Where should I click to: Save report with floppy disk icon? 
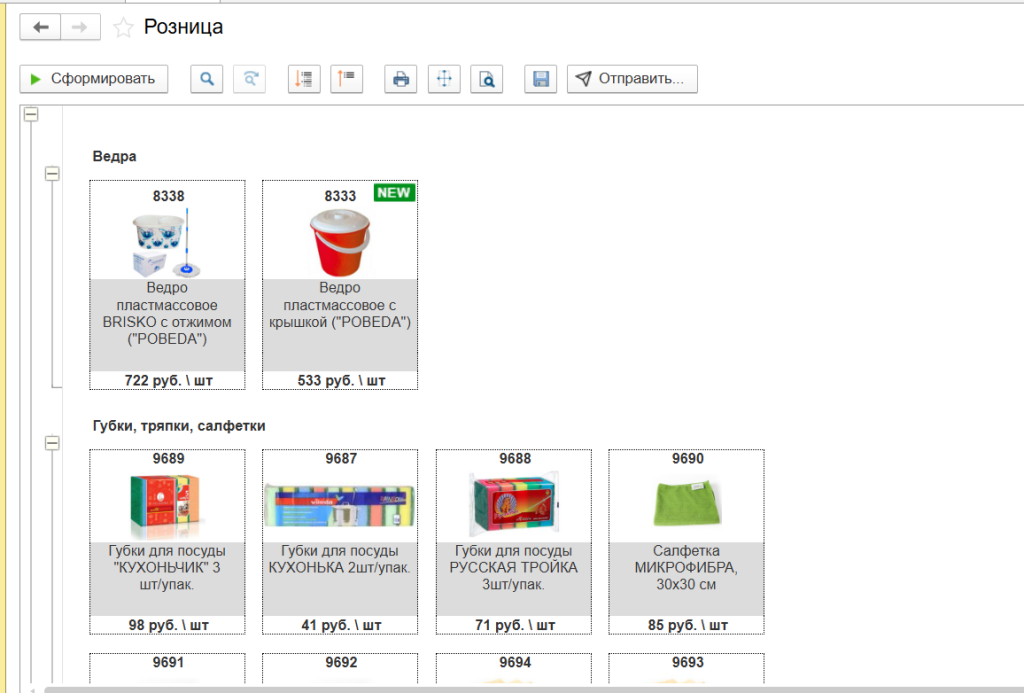pos(540,79)
